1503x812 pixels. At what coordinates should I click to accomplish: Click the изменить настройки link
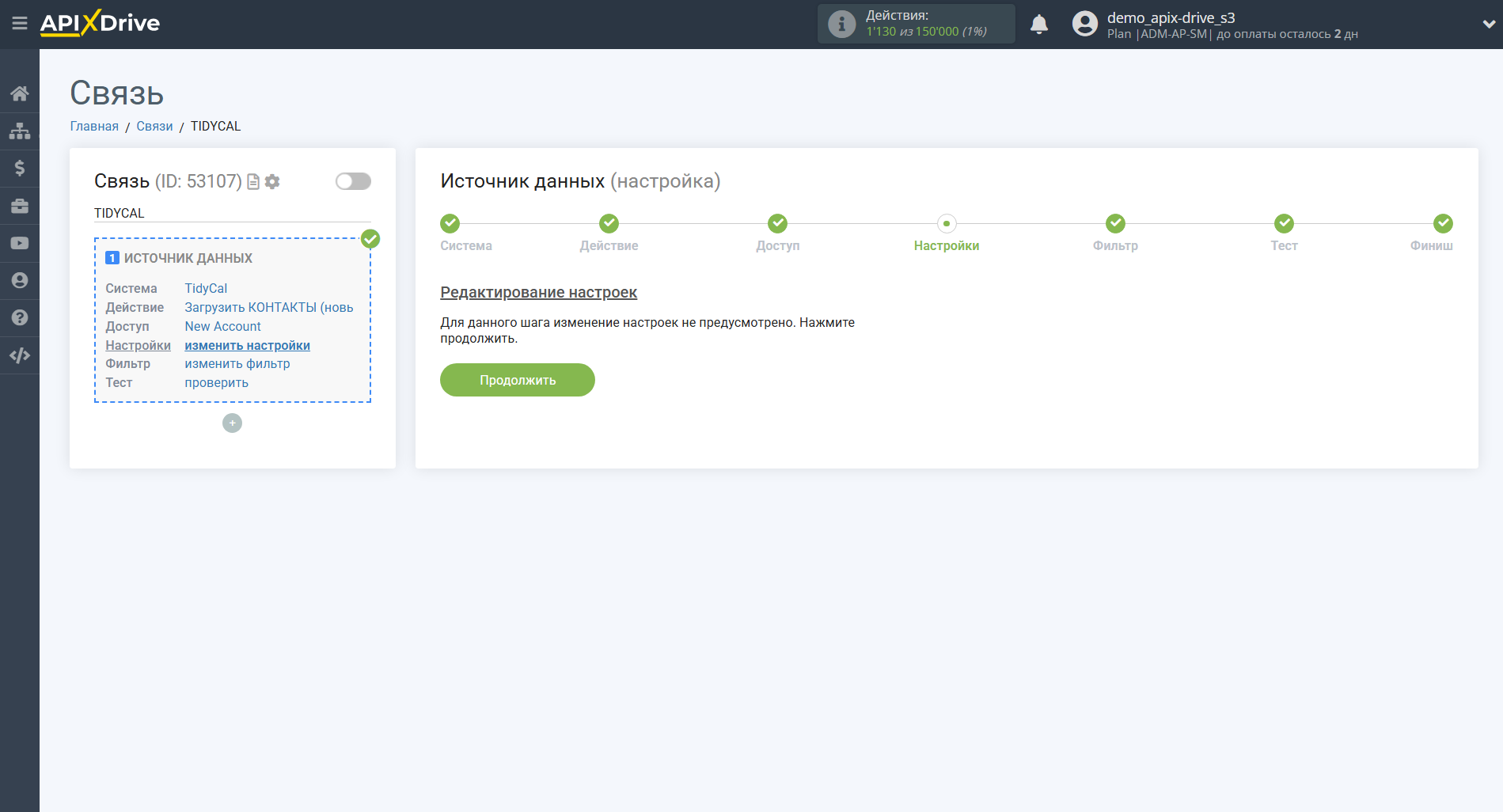(247, 345)
